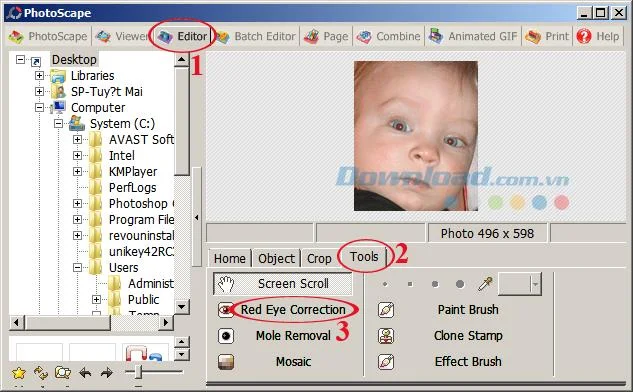
Task: Click the Clone Stamp icon
Action: pos(386,336)
